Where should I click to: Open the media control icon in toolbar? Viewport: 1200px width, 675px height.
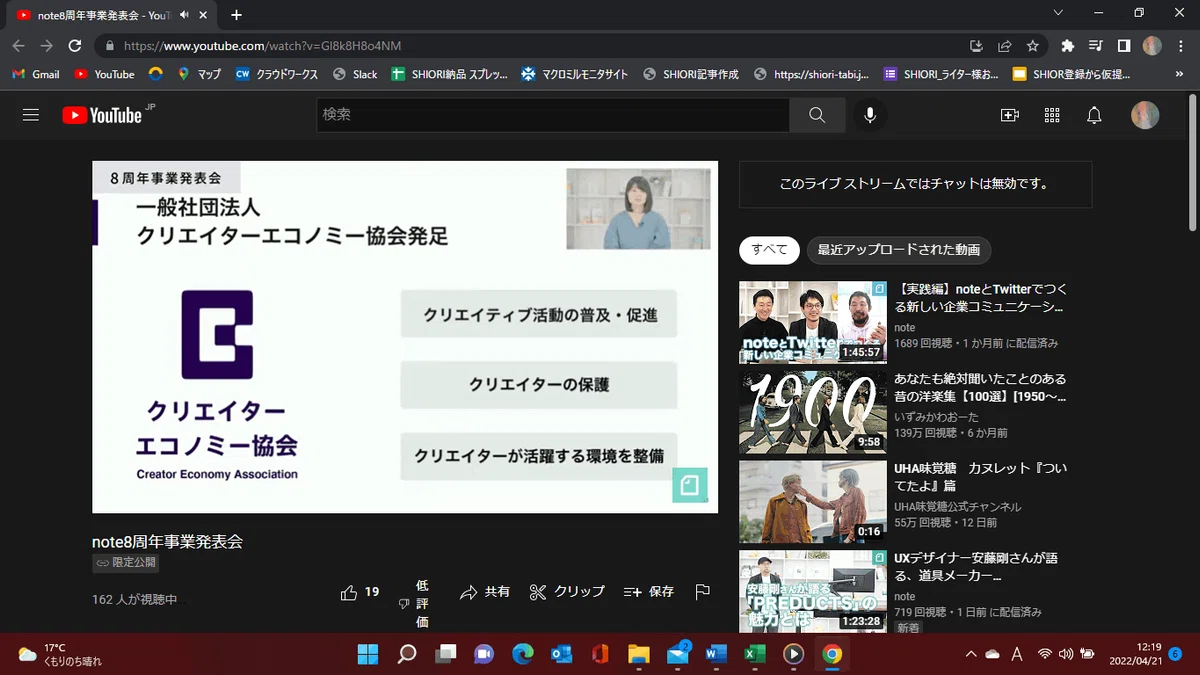tap(1095, 46)
